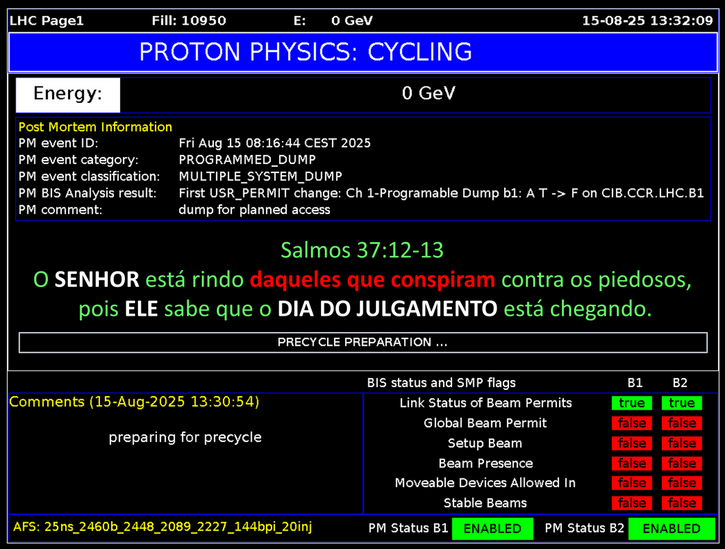Click the BIS status and SMP flags header
The width and height of the screenshot is (725, 549).
pyautogui.click(x=441, y=383)
